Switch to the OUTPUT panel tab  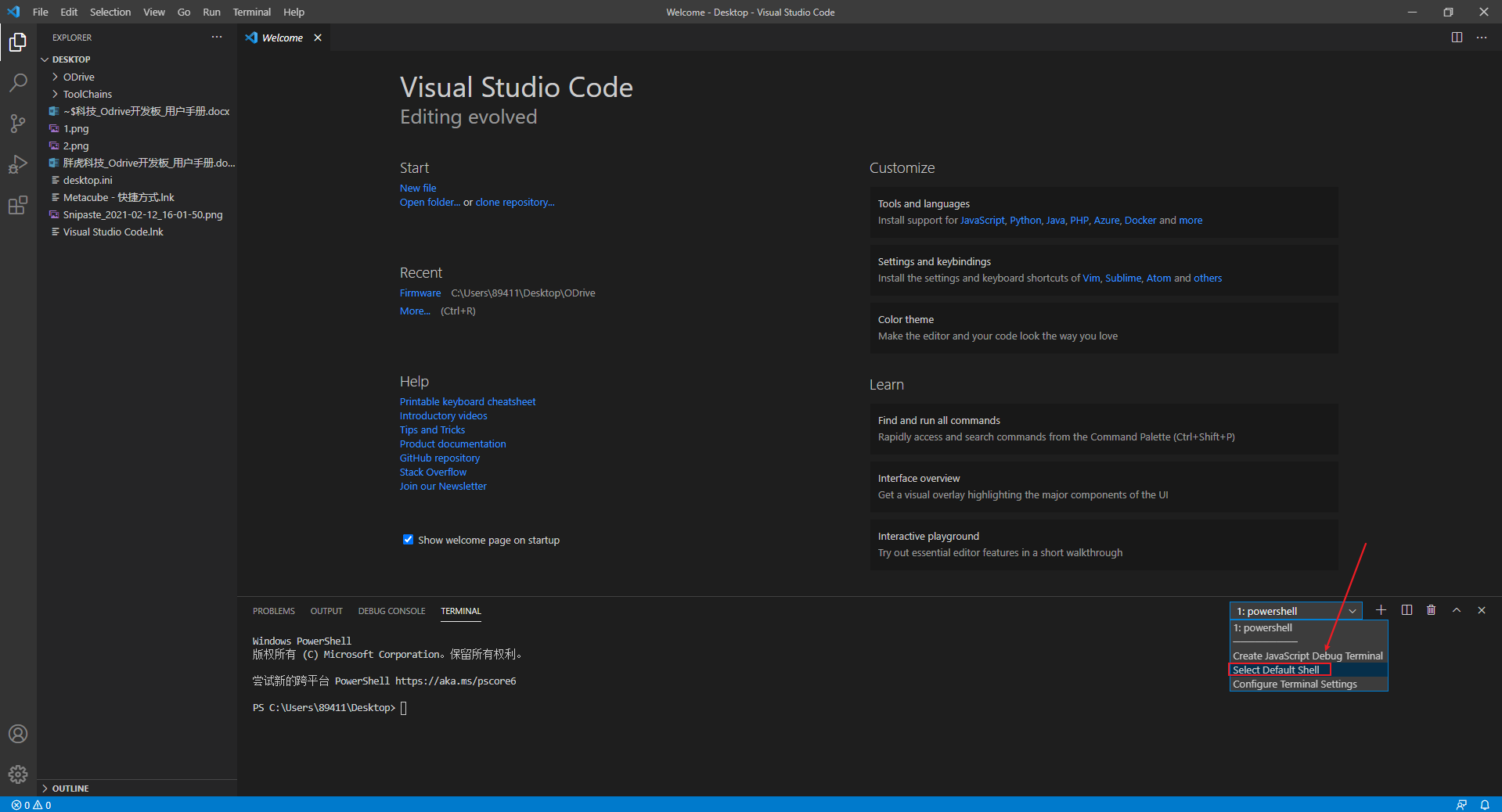coord(326,611)
